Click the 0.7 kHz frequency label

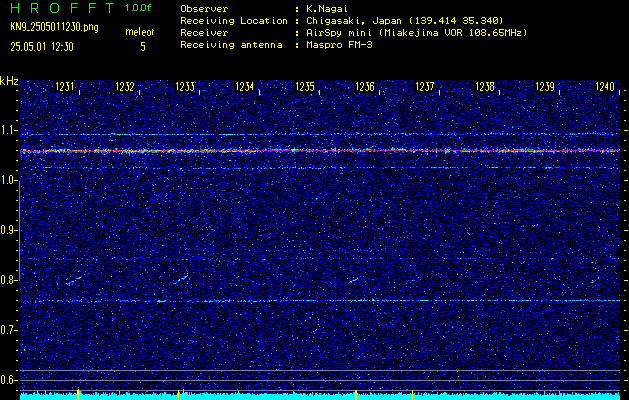pos(8,330)
